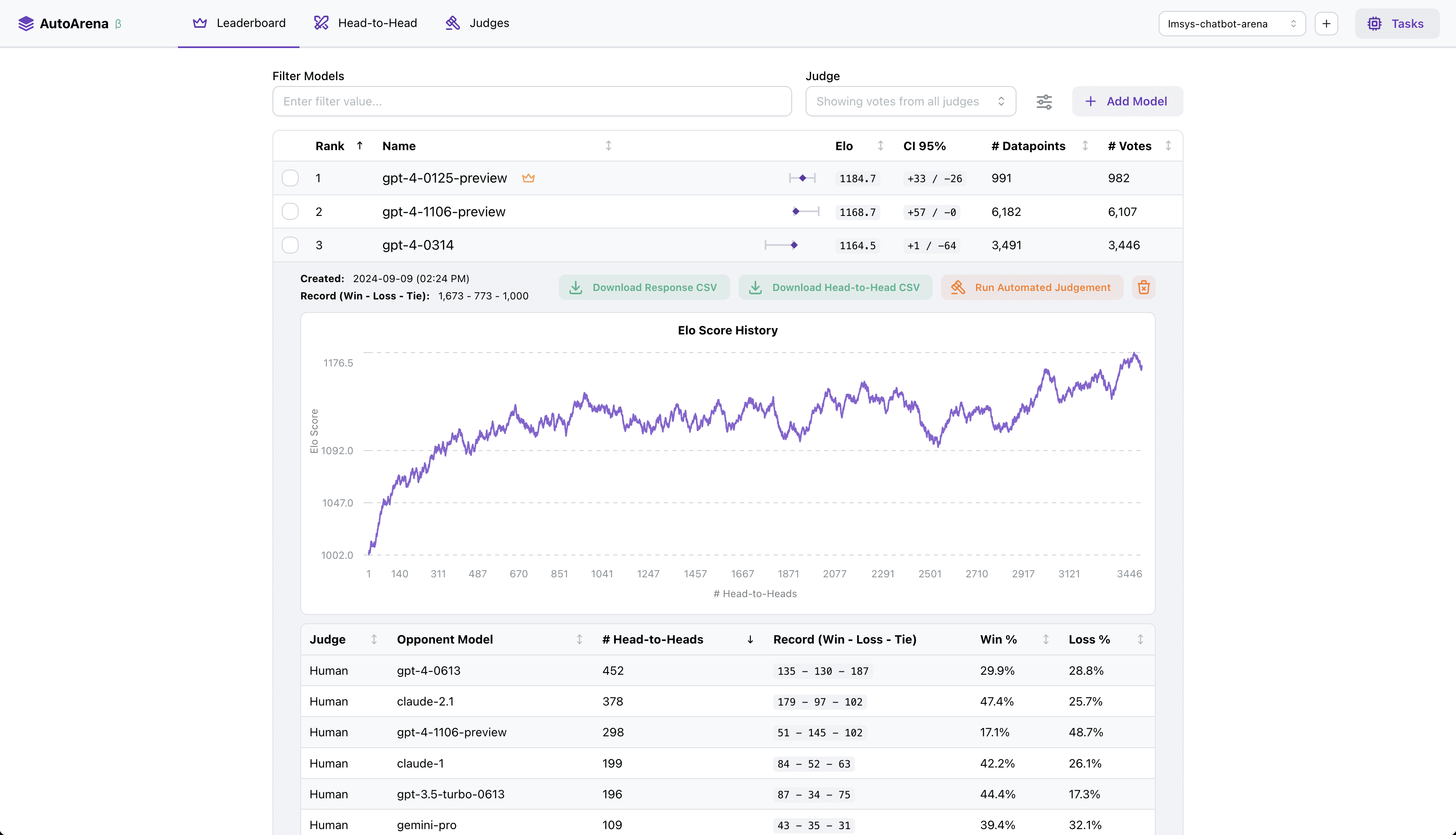
Task: Sort leaderboard by # Votes arrows
Action: click(1168, 145)
